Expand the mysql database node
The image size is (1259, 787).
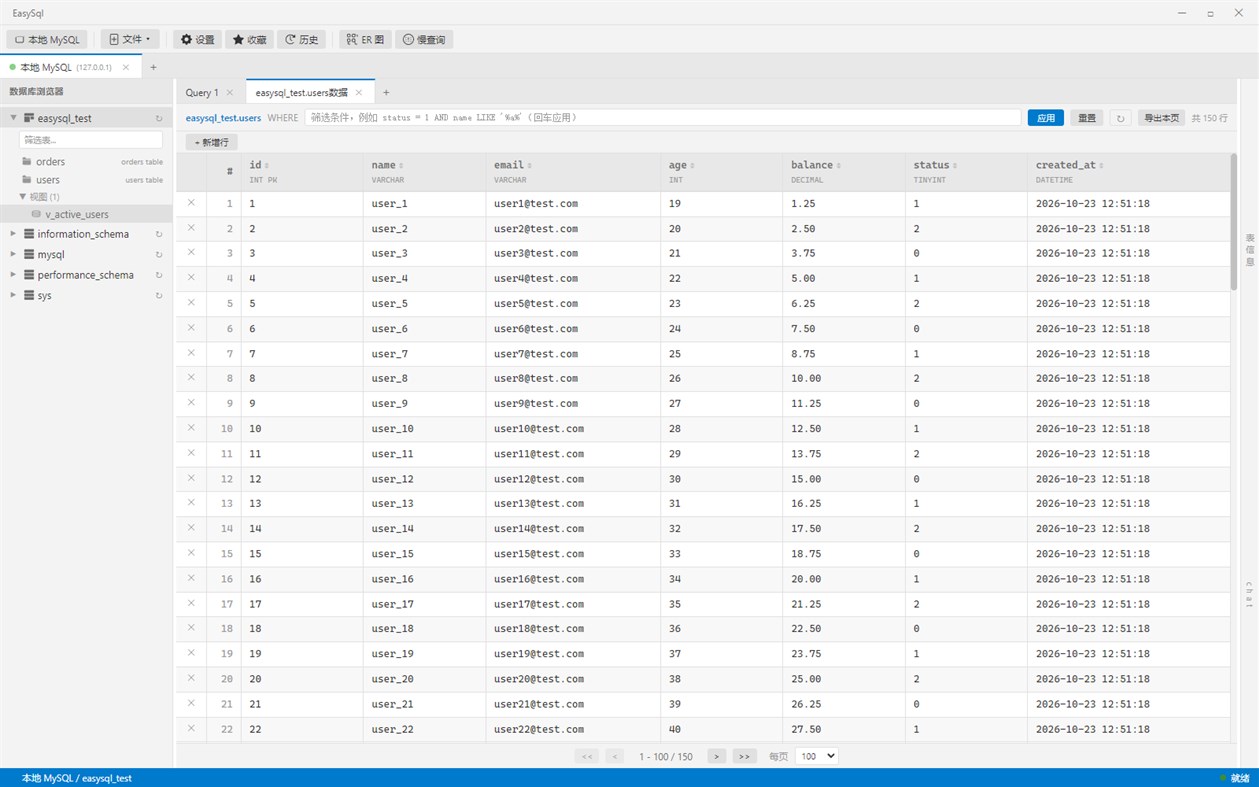[x=13, y=255]
